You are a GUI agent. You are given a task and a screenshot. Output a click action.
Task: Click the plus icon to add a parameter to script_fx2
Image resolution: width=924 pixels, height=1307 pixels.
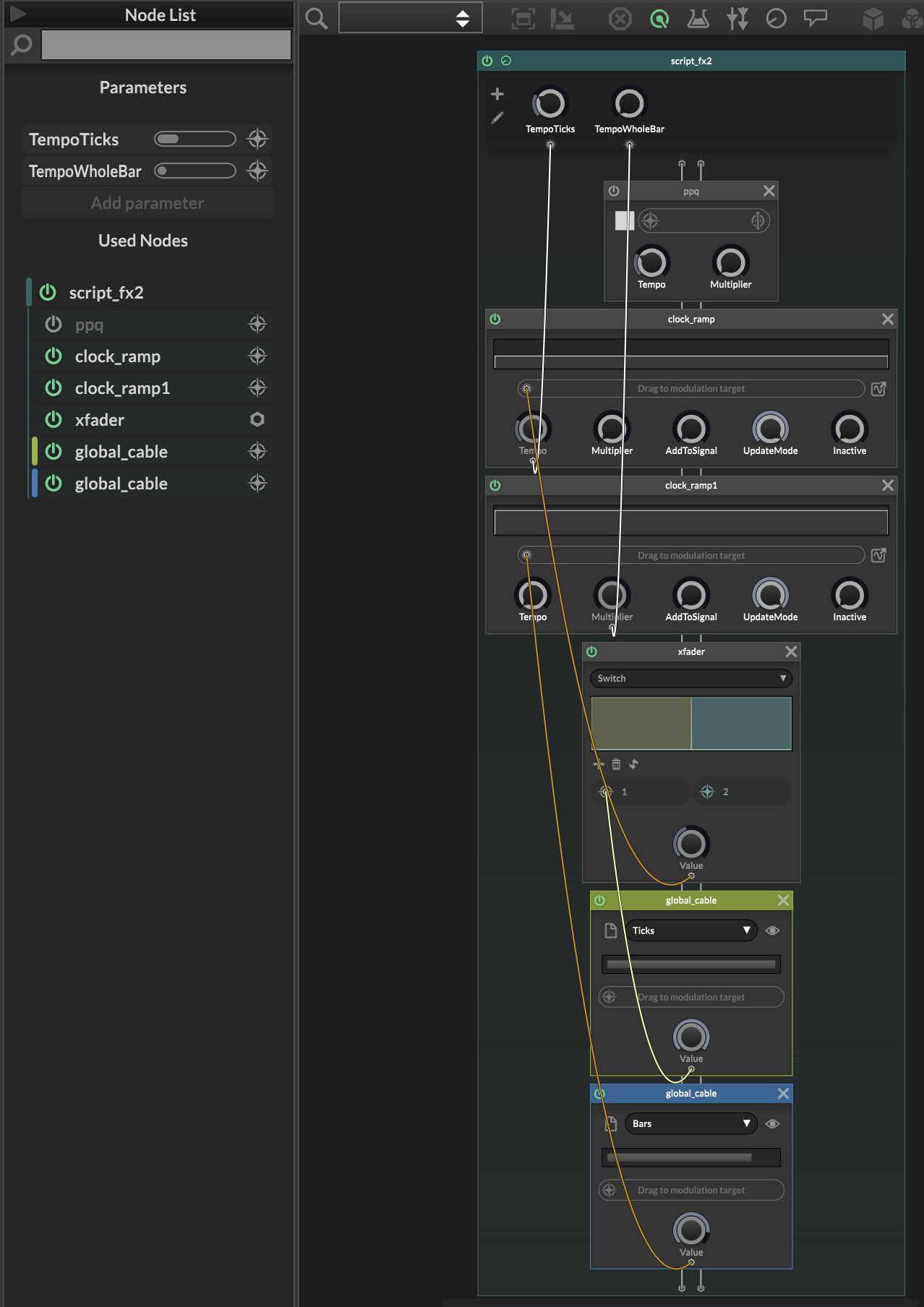(497, 94)
